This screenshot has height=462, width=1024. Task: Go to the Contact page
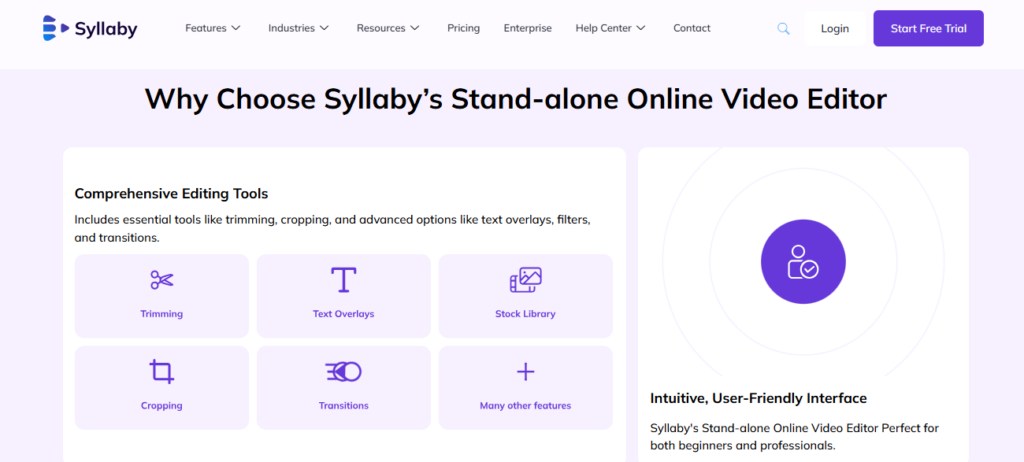[x=692, y=28]
